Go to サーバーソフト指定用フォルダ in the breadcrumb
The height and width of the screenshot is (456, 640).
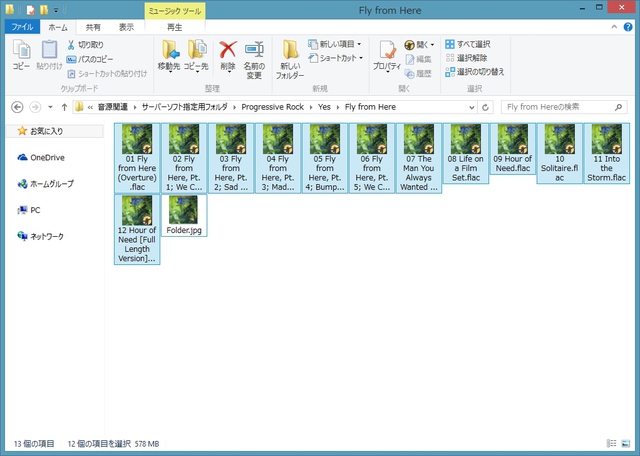(184, 107)
